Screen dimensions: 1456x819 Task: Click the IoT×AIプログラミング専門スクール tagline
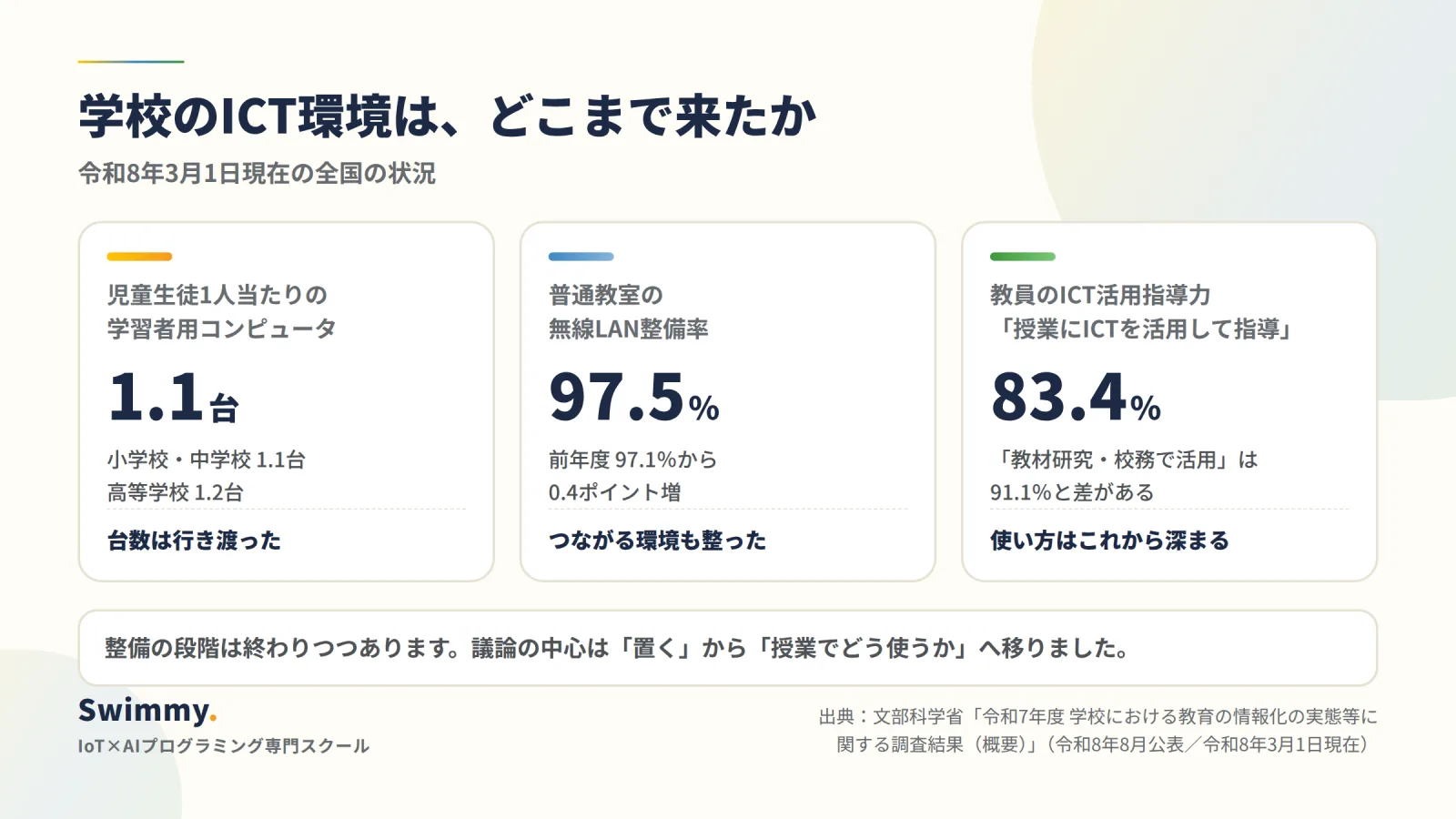pos(224,746)
